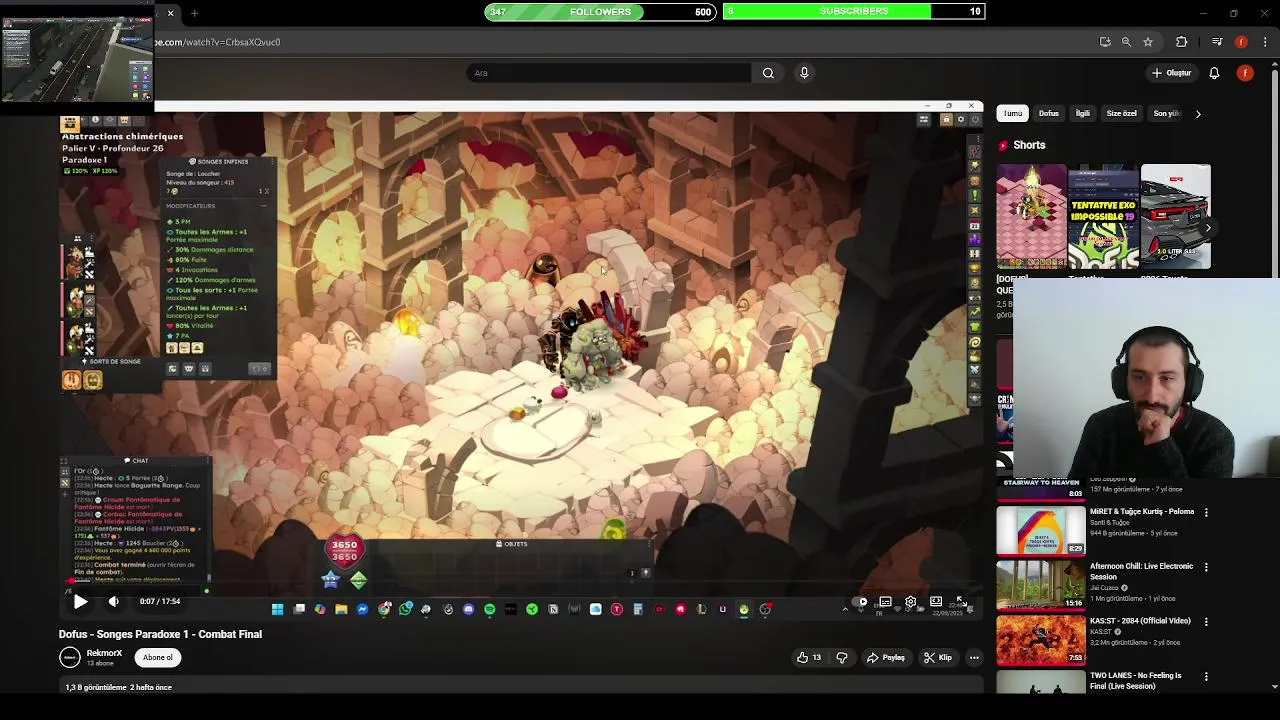Create a clip with Klip
1280x720 pixels.
point(938,658)
